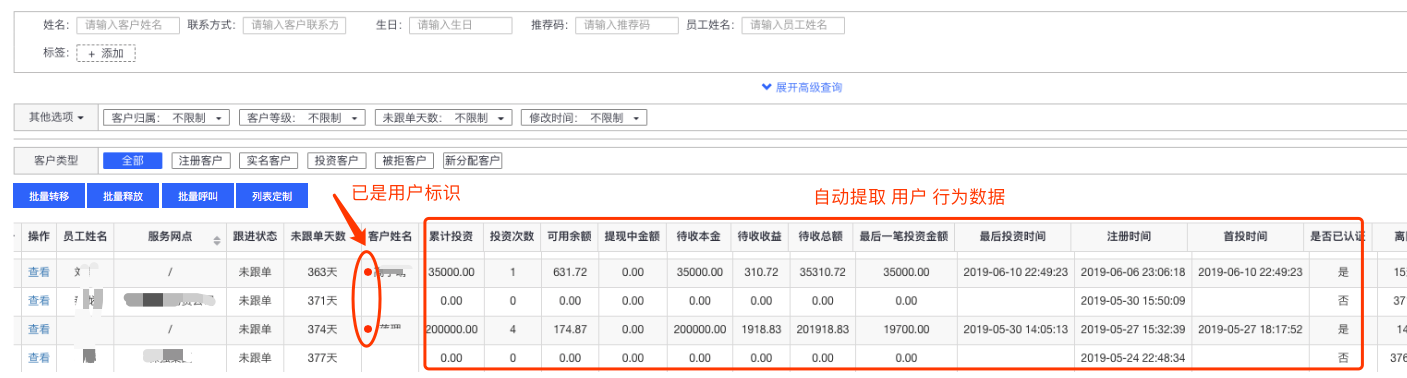Image resolution: width=1407 pixels, height=378 pixels.
Task: Click the 注册时间 column header
Action: coord(1129,237)
